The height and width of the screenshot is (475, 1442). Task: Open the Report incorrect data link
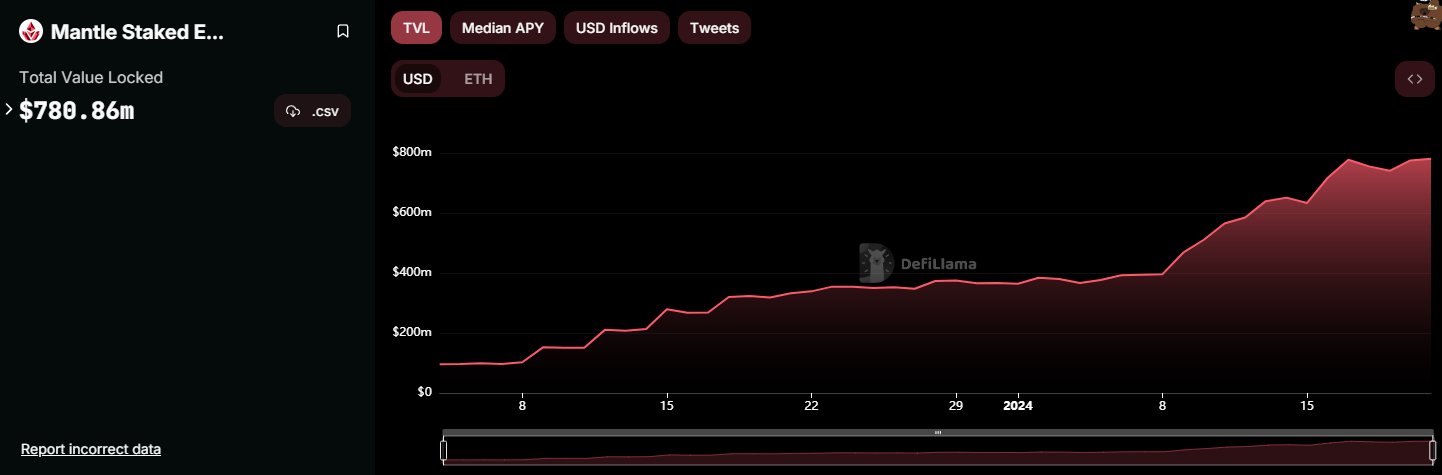click(91, 449)
